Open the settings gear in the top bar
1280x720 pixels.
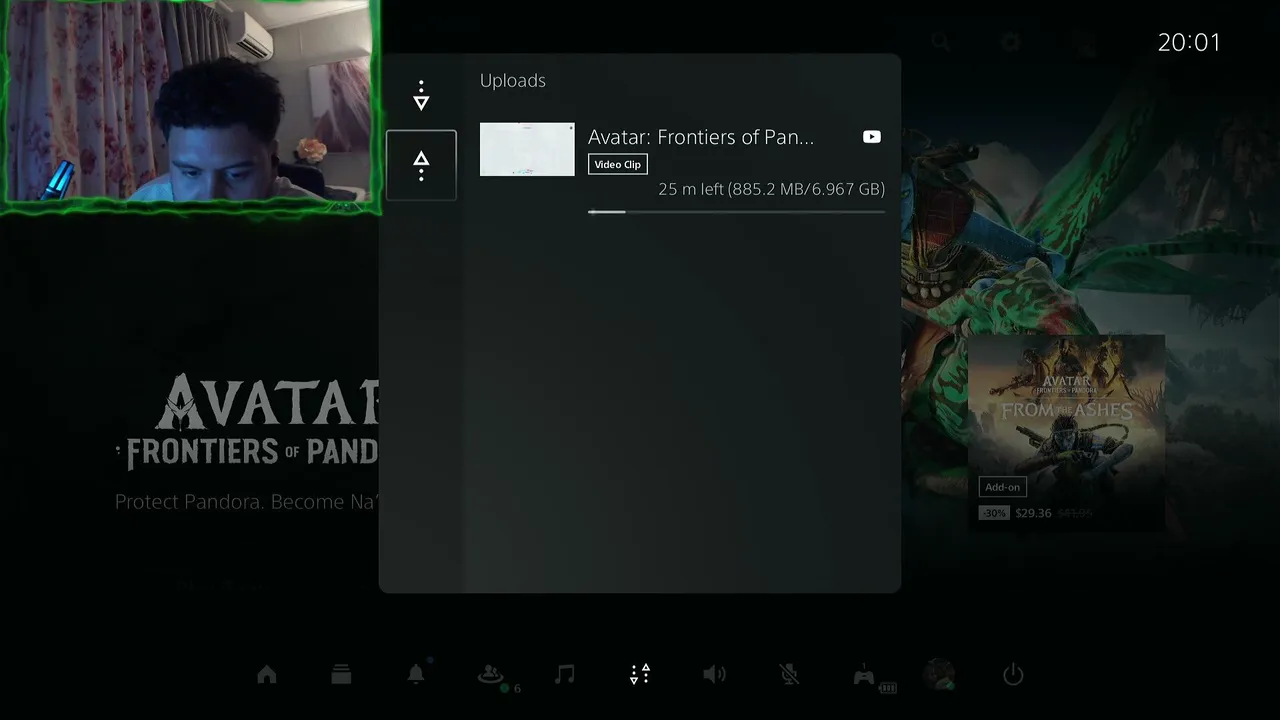(x=1011, y=42)
